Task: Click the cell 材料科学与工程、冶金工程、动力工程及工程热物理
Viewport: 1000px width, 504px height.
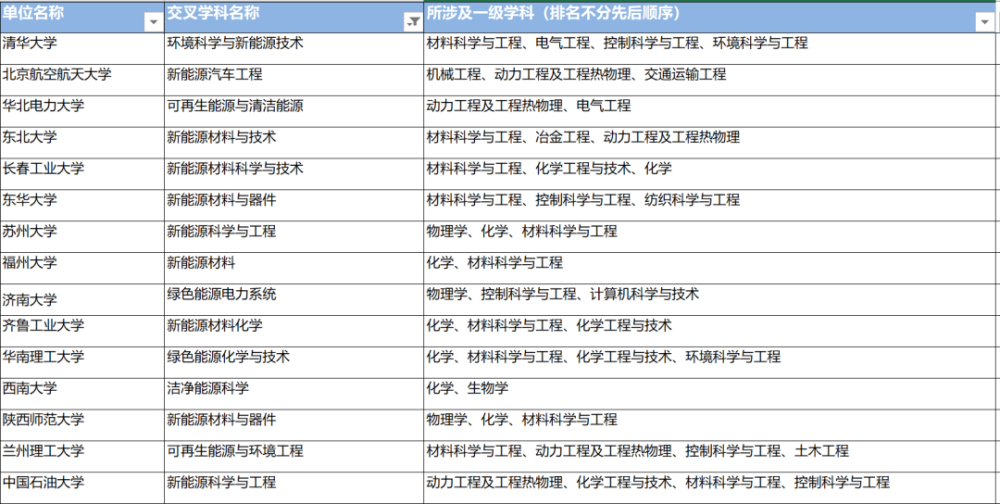Action: [x=709, y=142]
